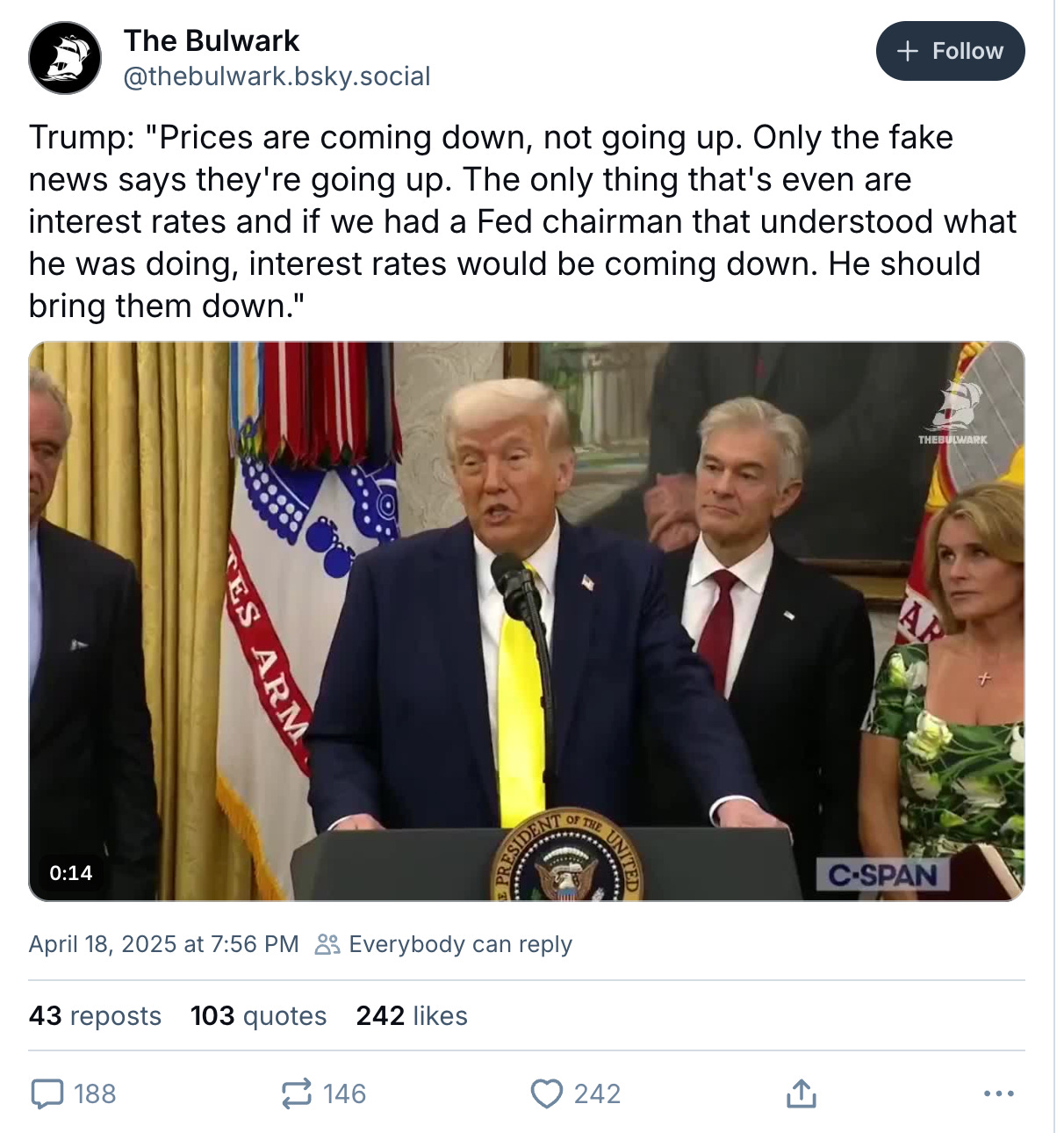The image size is (1064, 1133).
Task: View the 103 quotes of this post
Action: [x=258, y=1016]
